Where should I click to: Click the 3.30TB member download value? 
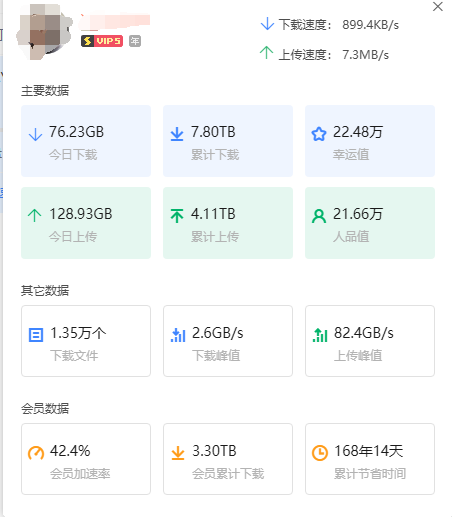pyautogui.click(x=214, y=451)
